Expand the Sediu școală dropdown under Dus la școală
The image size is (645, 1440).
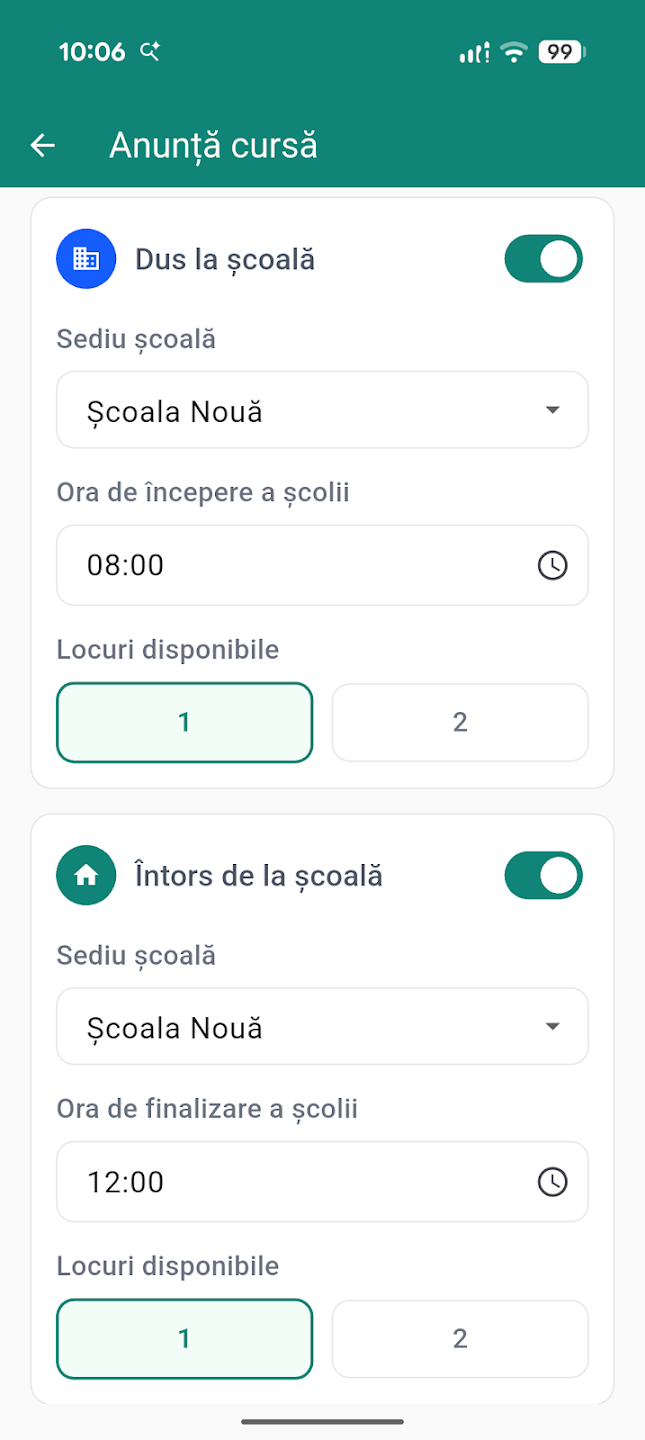[322, 410]
